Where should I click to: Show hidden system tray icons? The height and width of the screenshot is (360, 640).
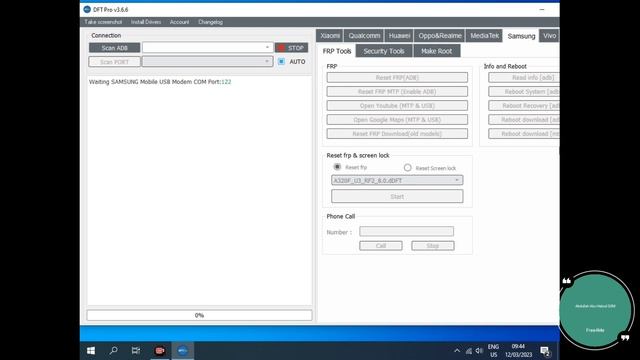tap(457, 351)
